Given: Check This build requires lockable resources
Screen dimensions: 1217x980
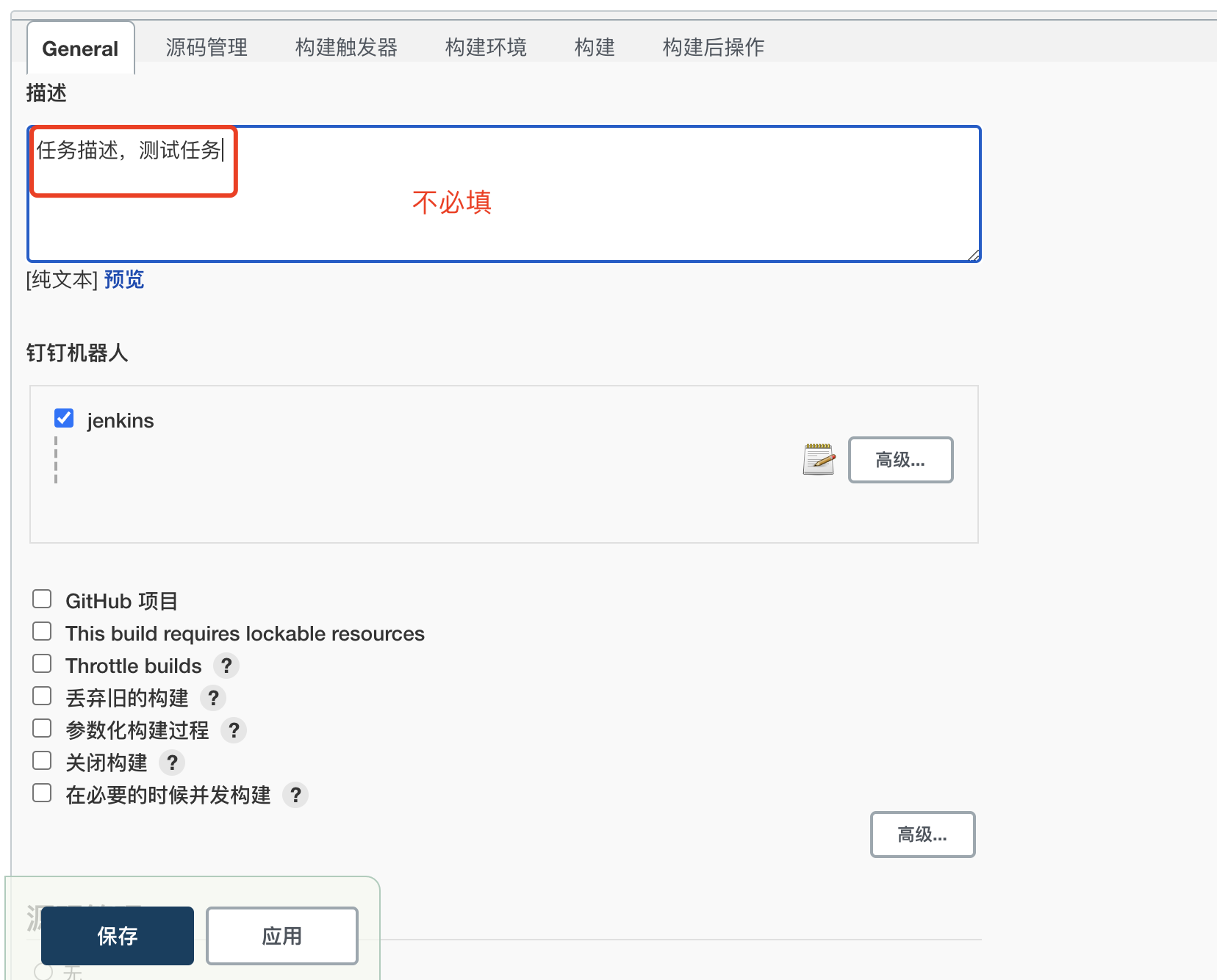Looking at the screenshot, I should click(42, 631).
